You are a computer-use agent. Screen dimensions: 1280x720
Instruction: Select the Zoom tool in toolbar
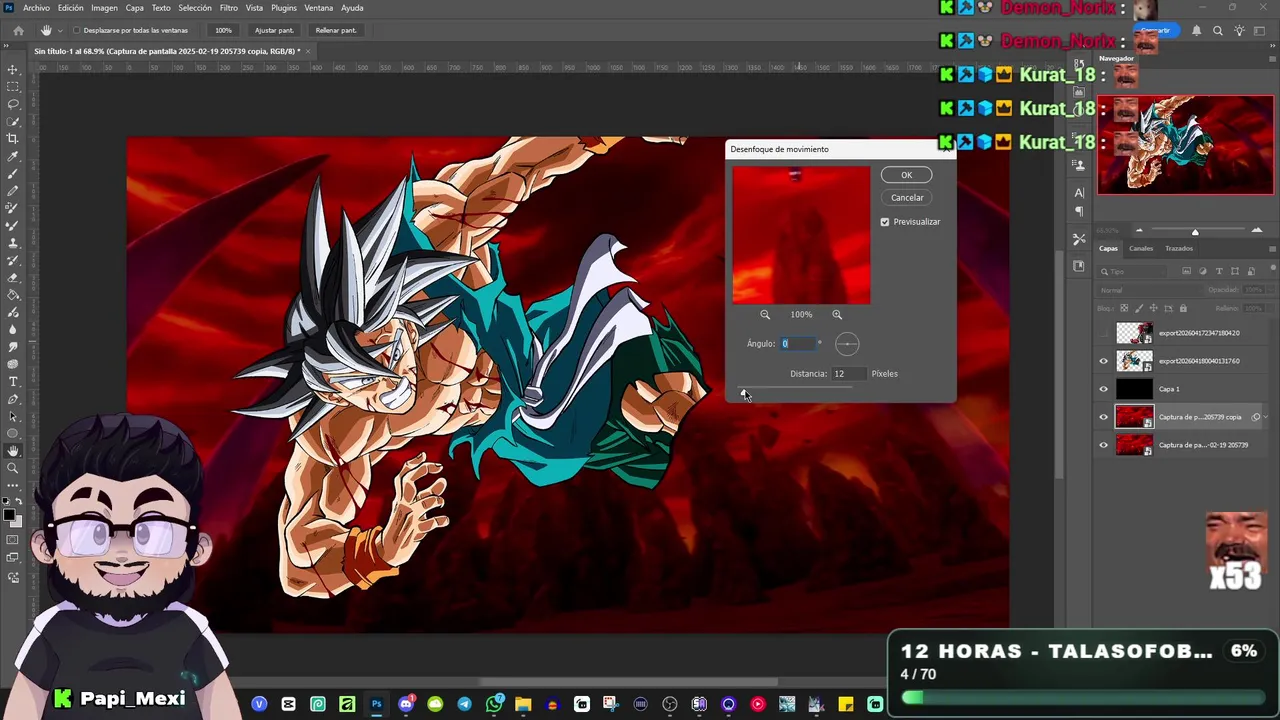point(13,468)
